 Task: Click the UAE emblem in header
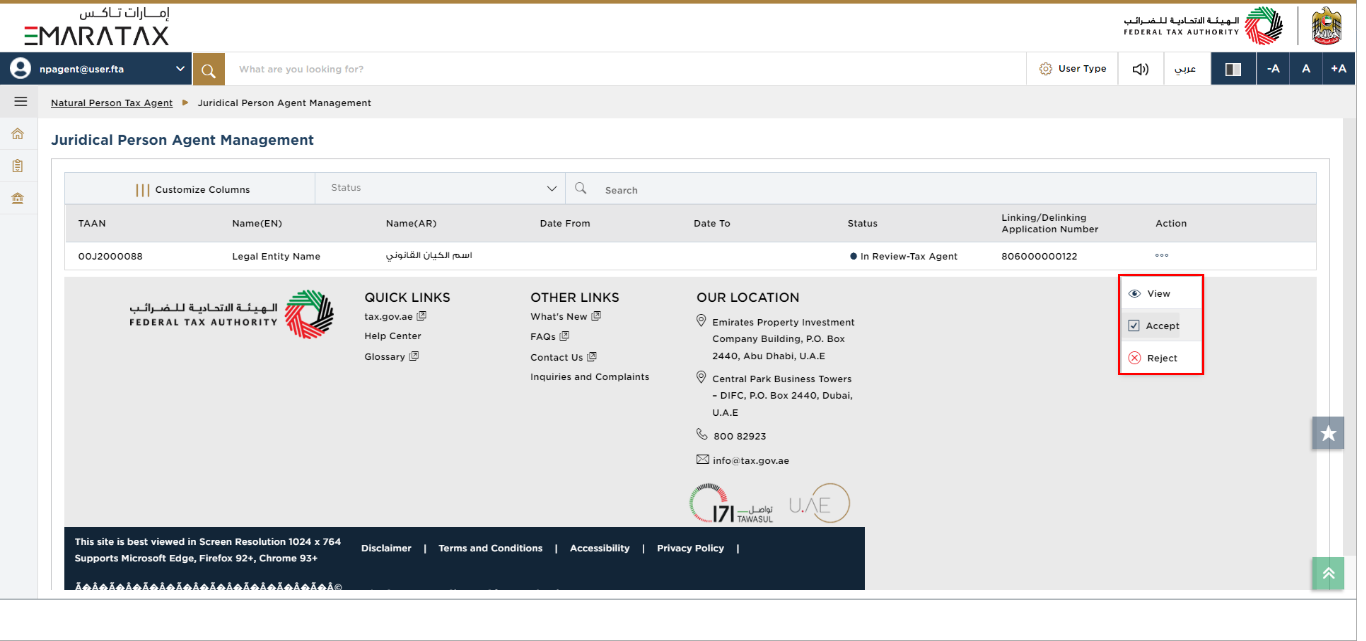tap(1327, 26)
